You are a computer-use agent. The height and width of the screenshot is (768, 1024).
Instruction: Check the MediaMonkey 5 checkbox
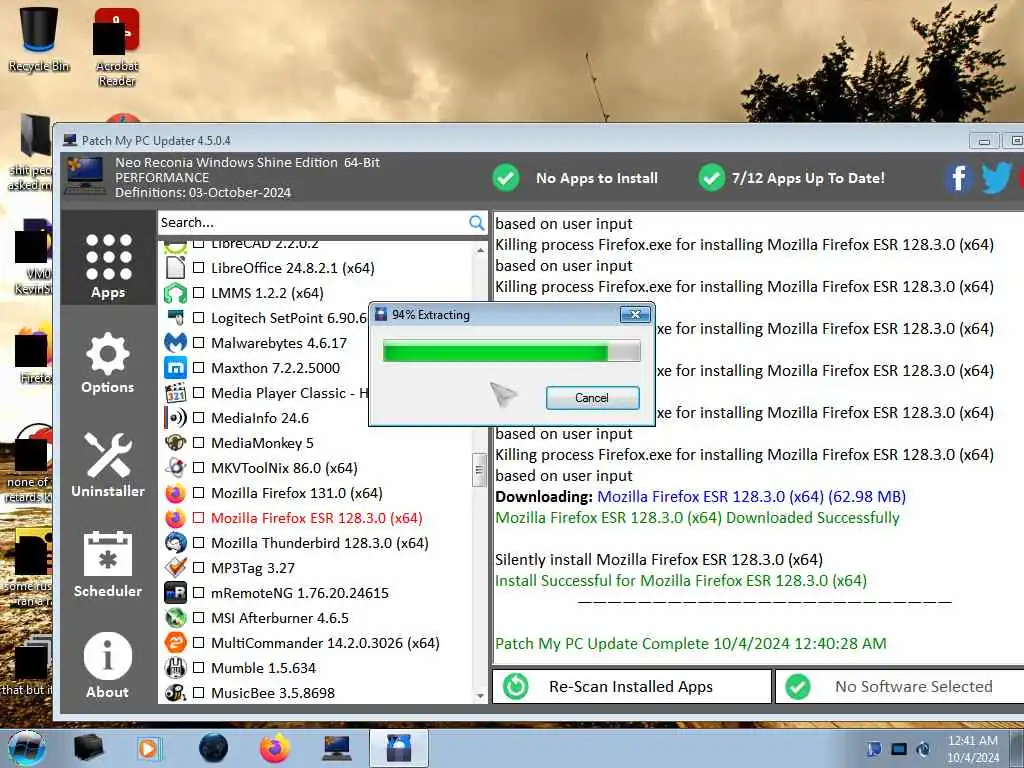click(x=199, y=443)
